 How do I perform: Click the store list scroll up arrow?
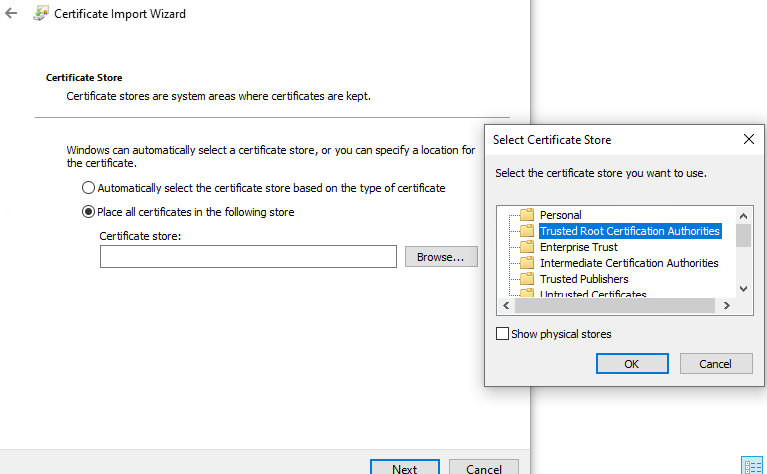[x=744, y=216]
